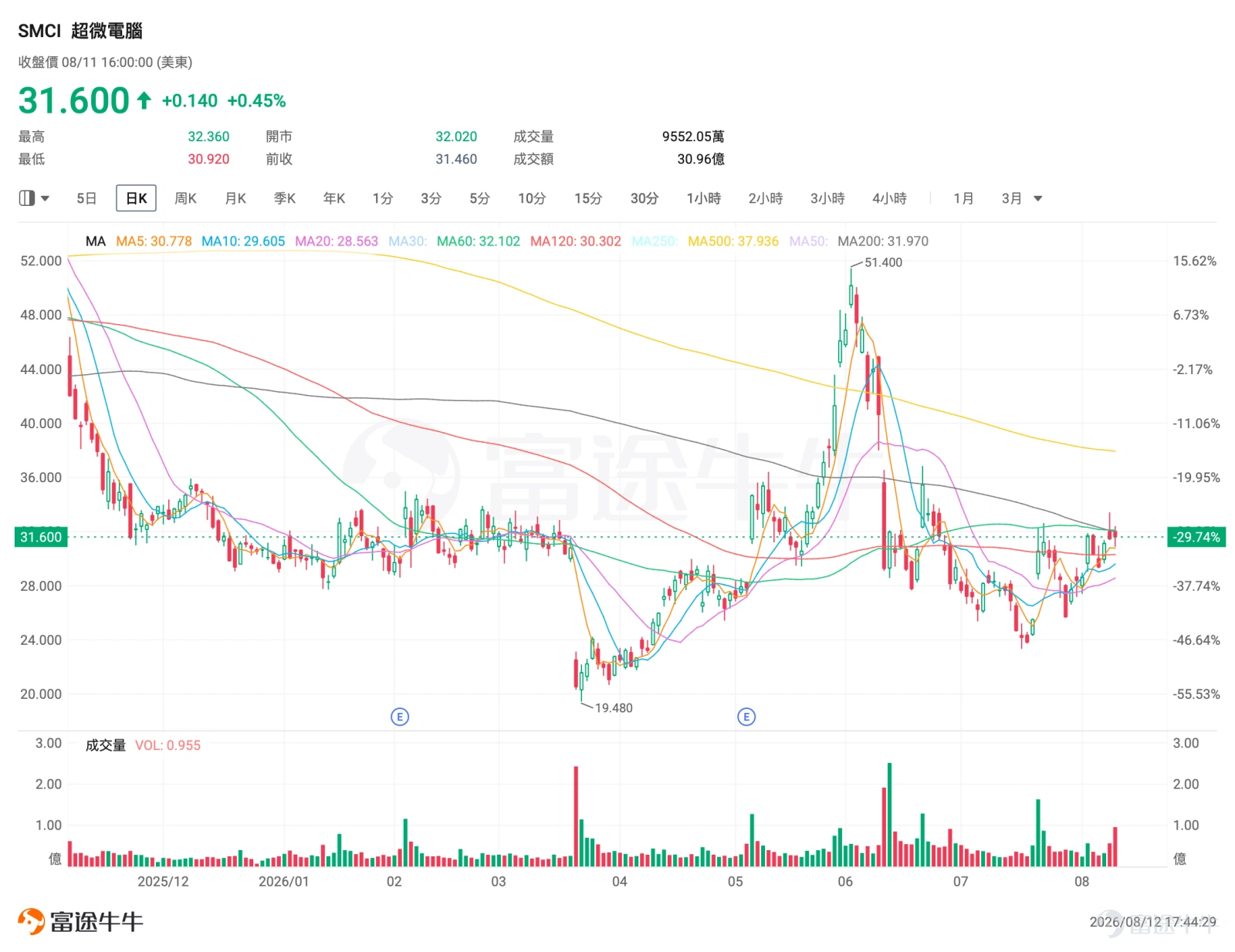Select the 1分 interval tab

[383, 198]
